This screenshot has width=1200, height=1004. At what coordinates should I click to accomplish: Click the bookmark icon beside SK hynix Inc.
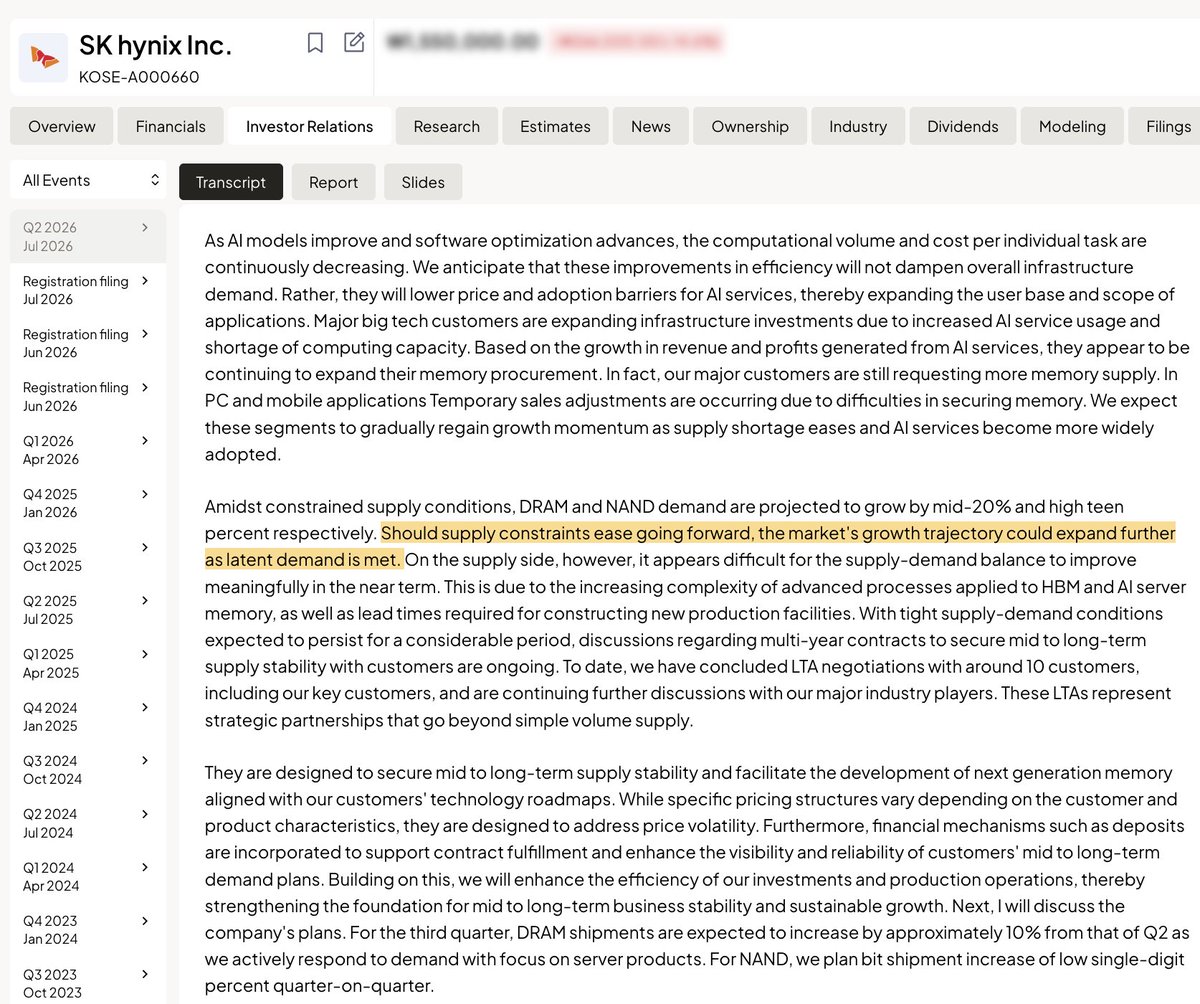[315, 43]
